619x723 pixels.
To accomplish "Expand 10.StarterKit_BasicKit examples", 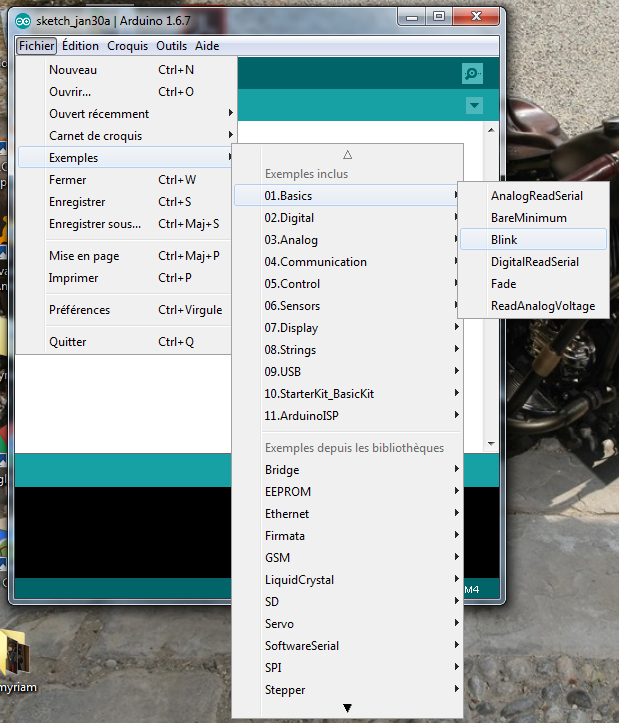I will tap(347, 394).
